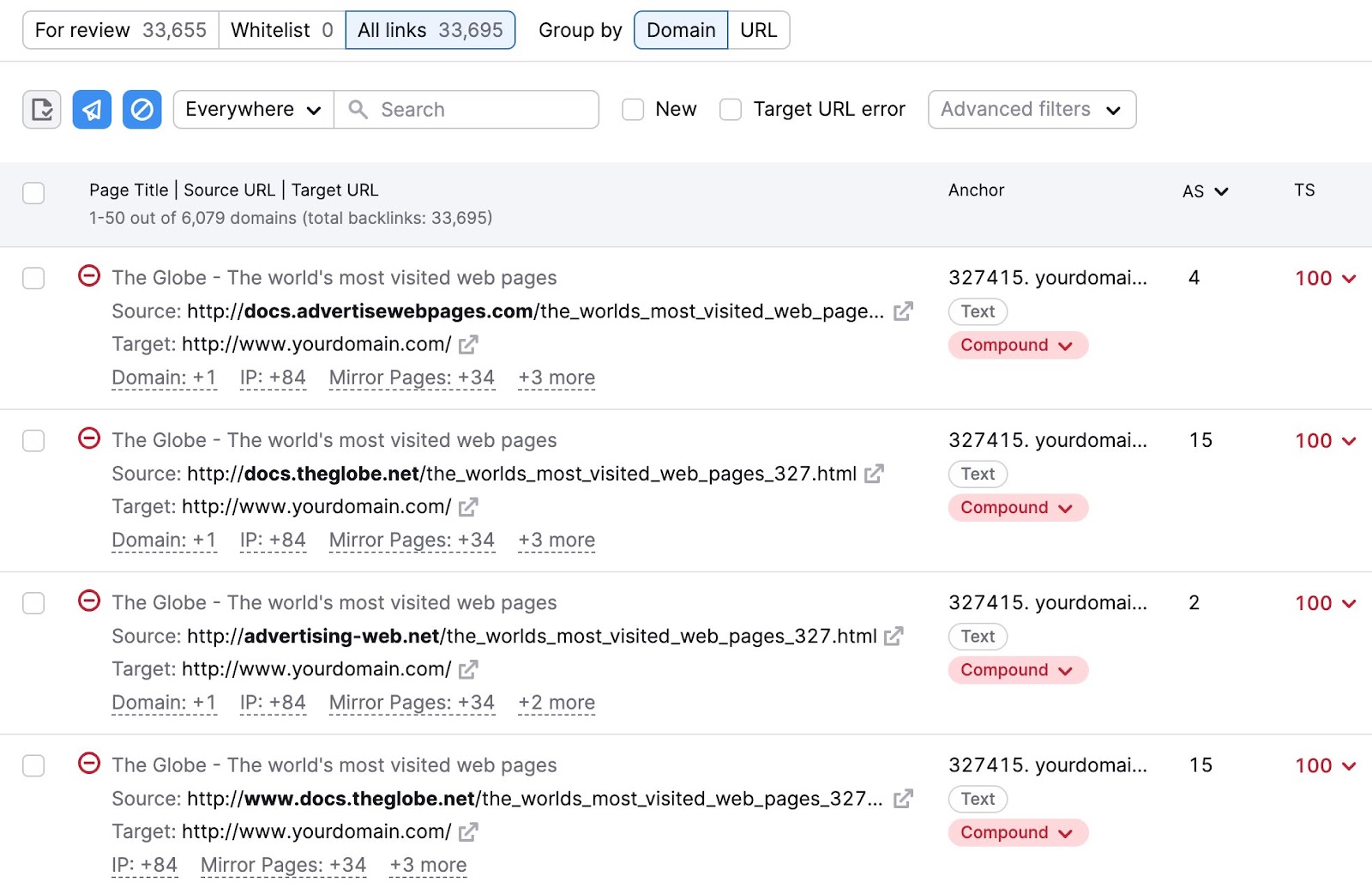Open external link icon for advertising-web.net source
The height and width of the screenshot is (894, 1372).
894,637
